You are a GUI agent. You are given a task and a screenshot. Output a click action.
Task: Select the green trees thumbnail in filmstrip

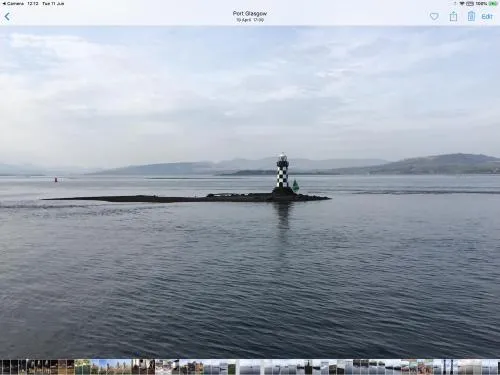[83, 367]
